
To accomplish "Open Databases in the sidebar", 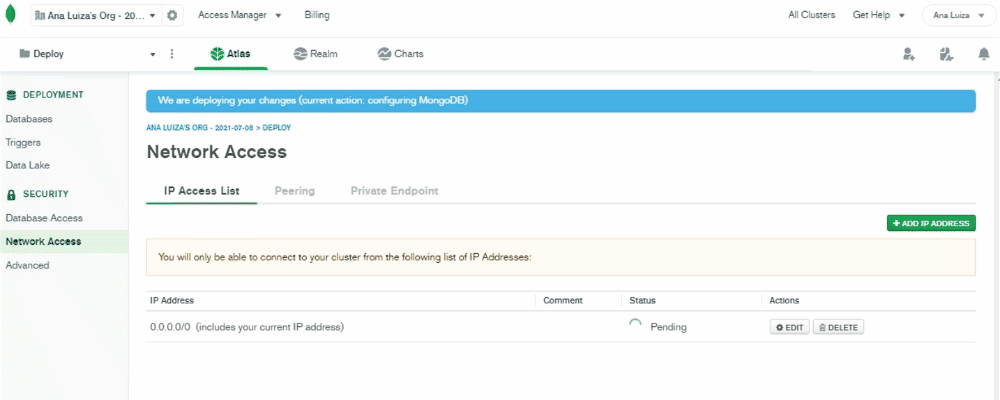I will coord(29,119).
